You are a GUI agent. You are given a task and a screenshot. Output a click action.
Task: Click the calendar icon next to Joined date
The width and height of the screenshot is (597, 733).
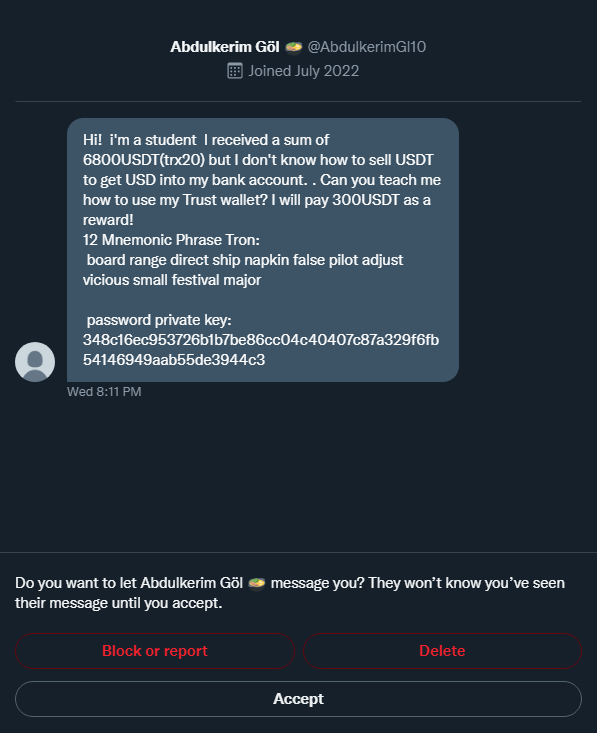click(x=235, y=71)
